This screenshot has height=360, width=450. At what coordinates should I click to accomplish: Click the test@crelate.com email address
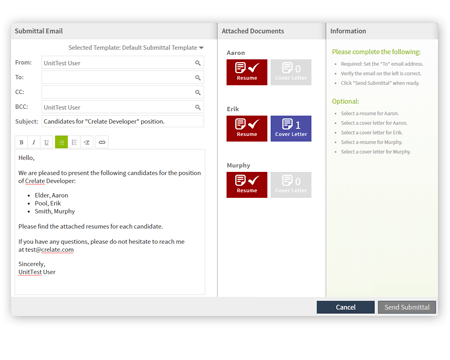coord(50,250)
